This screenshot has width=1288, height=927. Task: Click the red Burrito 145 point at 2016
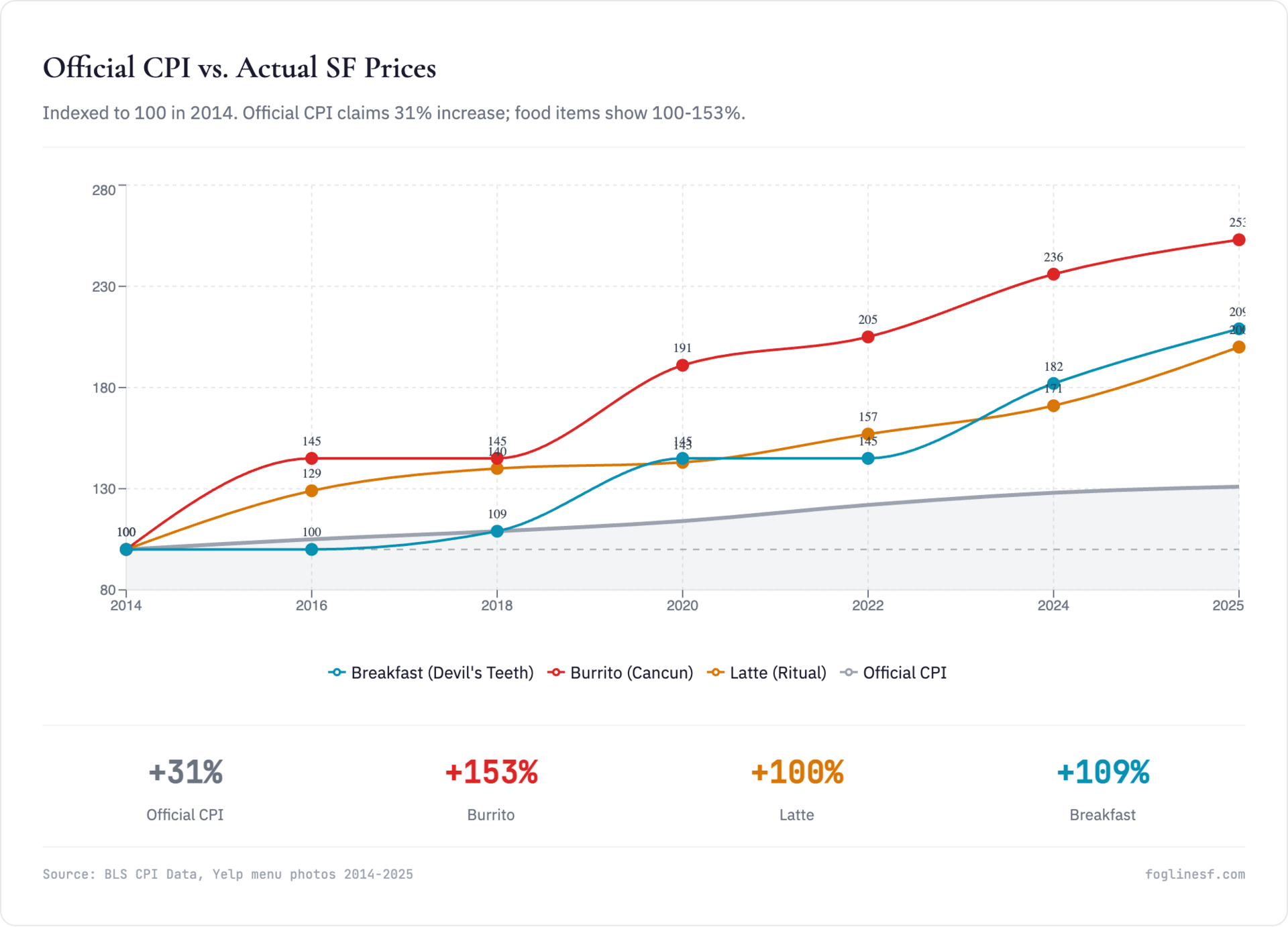pos(311,459)
